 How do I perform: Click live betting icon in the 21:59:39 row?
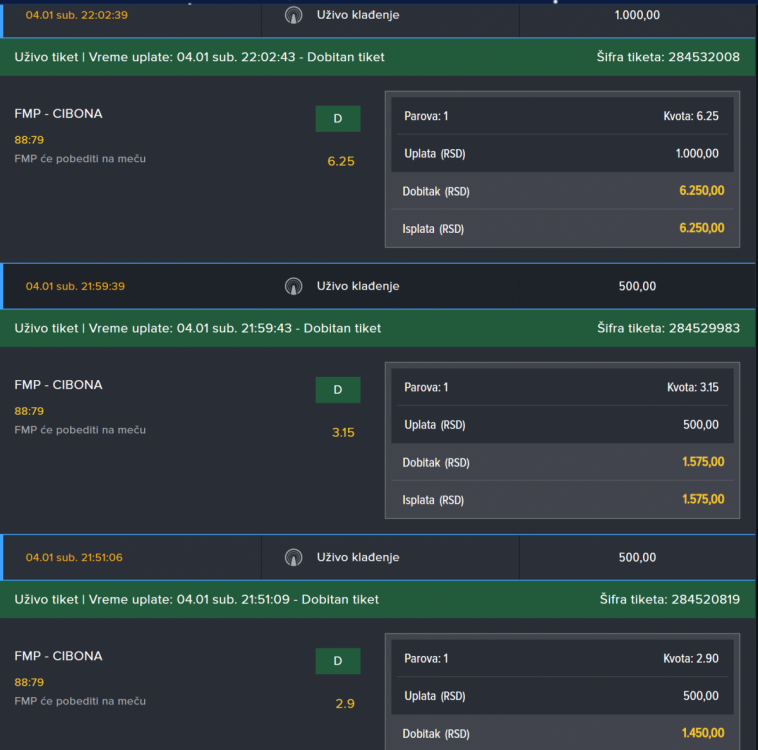click(x=293, y=287)
